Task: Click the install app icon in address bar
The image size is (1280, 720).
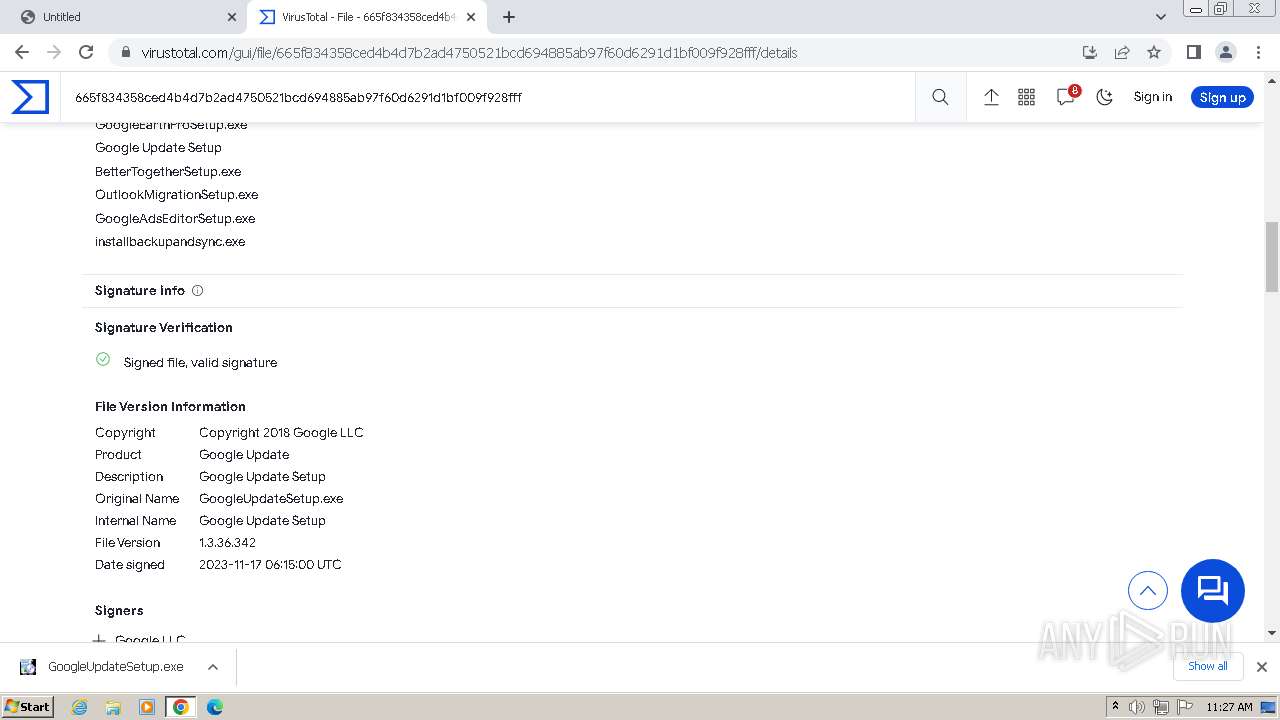Action: point(1090,52)
